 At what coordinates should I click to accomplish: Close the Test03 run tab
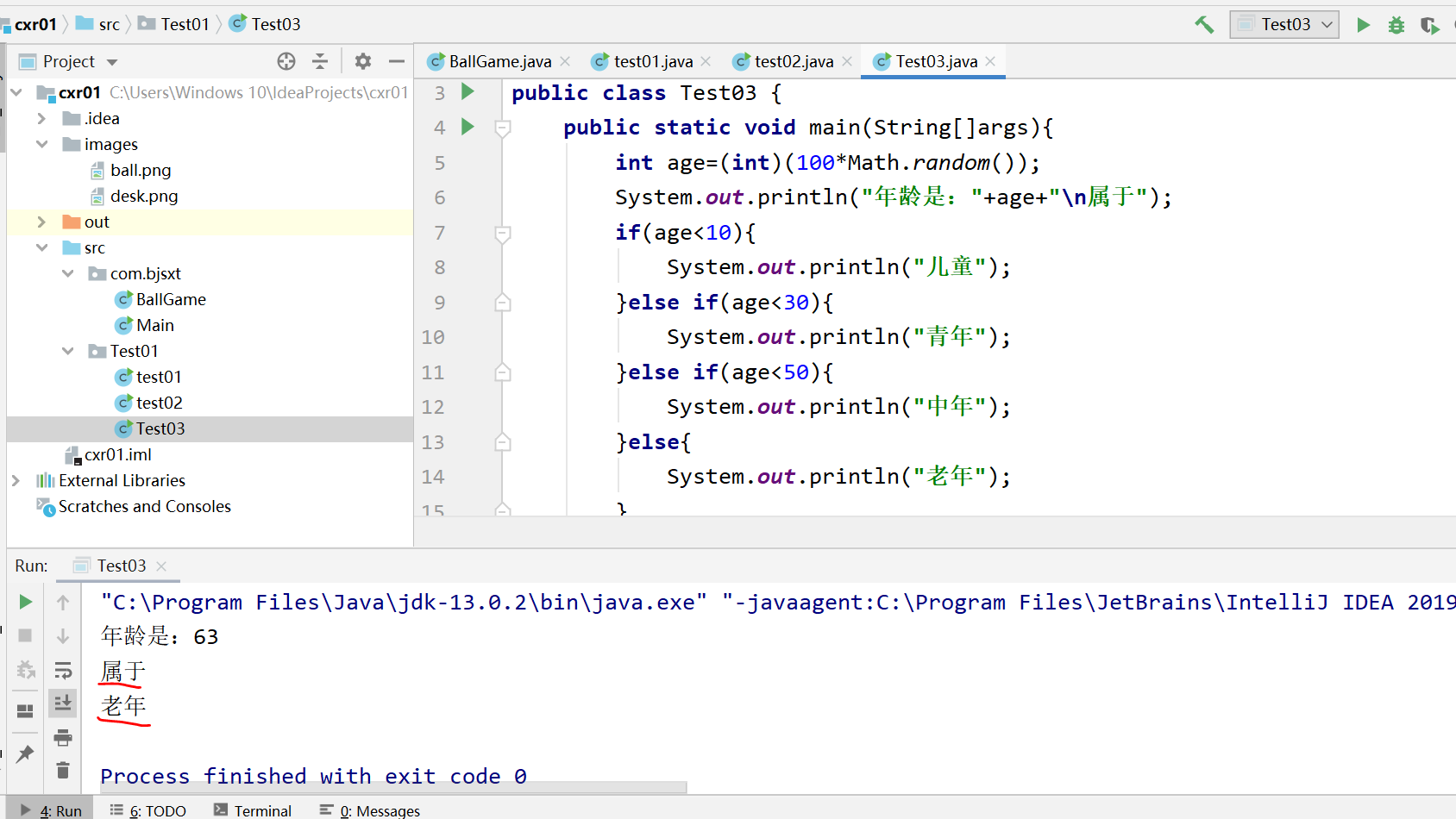tap(161, 566)
